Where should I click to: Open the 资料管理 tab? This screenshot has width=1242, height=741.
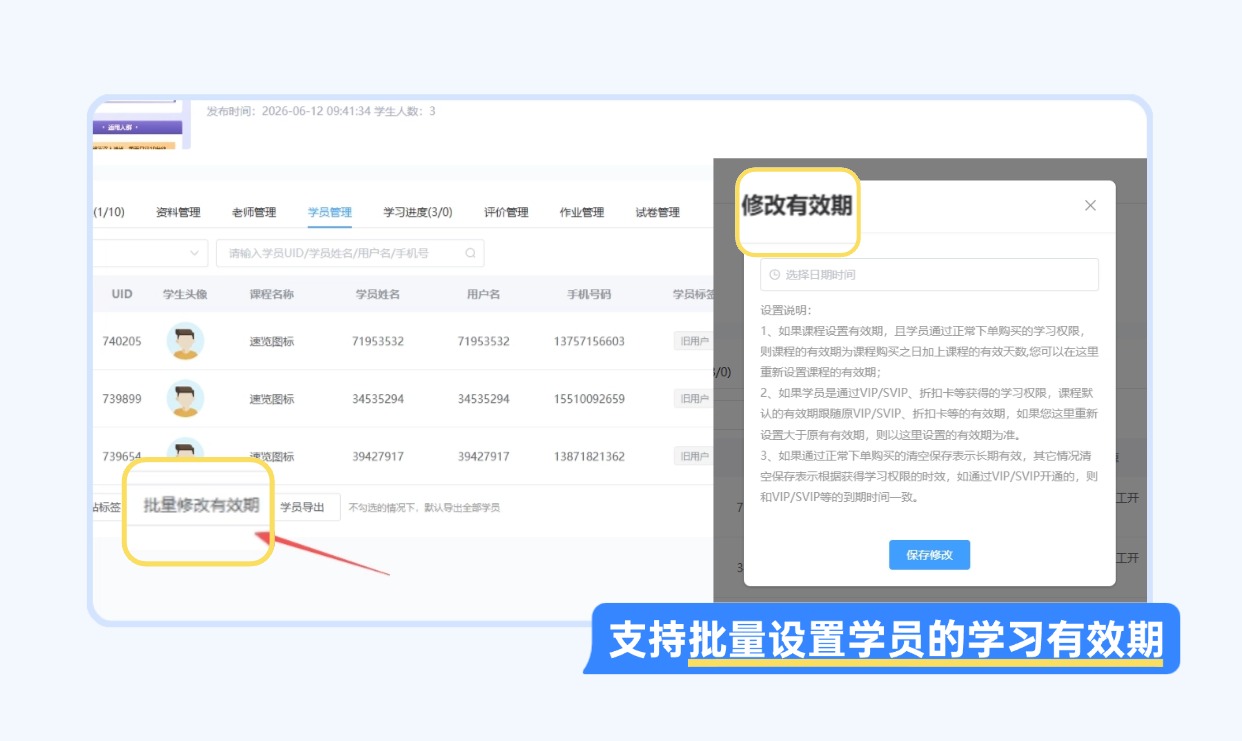pos(178,212)
